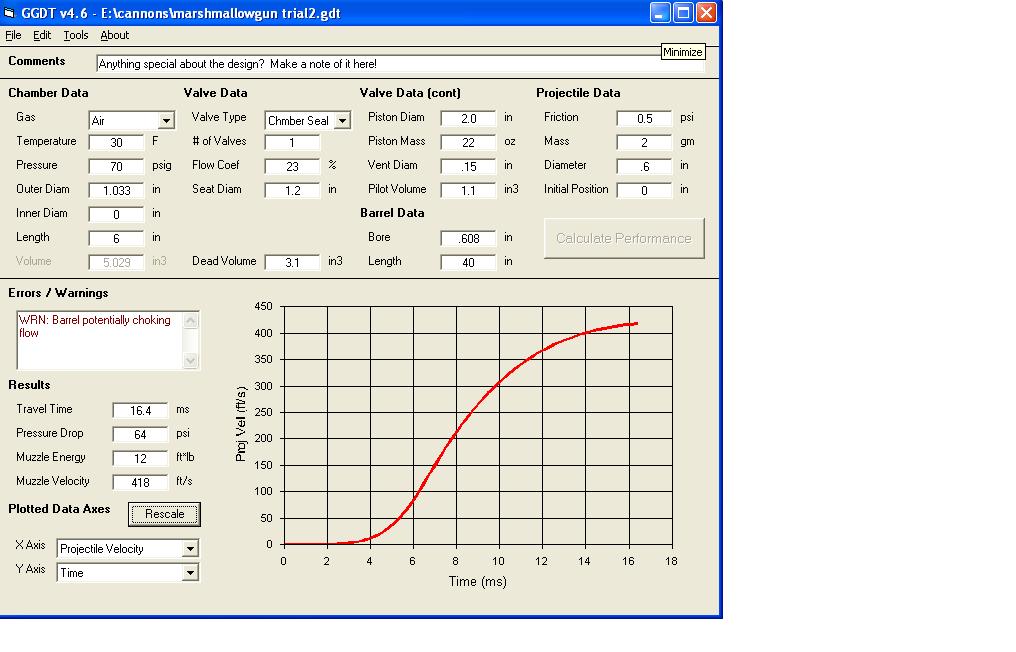The width and height of the screenshot is (1016, 652).
Task: Select the projectile Friction input field
Action: 644,118
